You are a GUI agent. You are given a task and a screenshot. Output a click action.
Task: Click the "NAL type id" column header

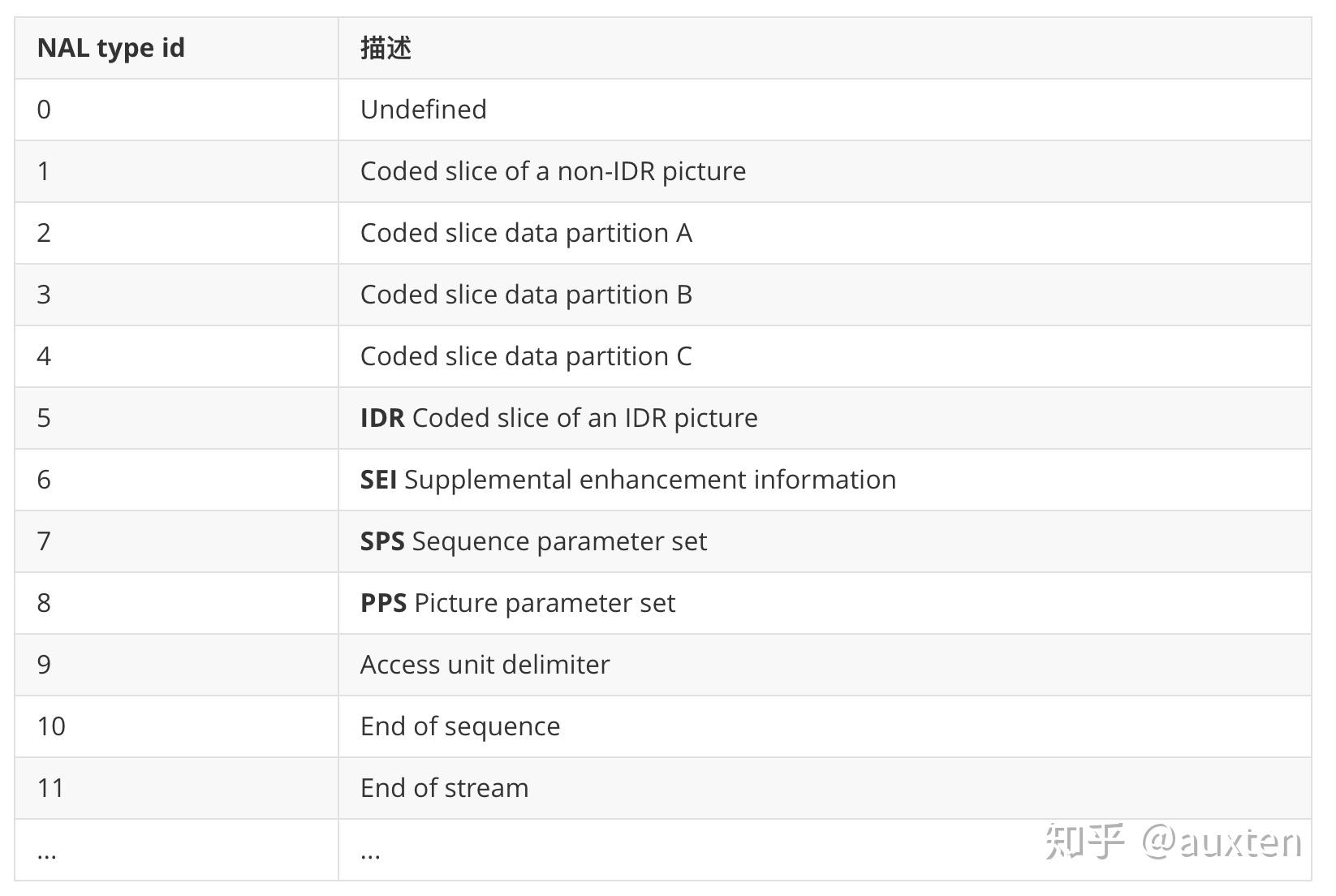111,48
